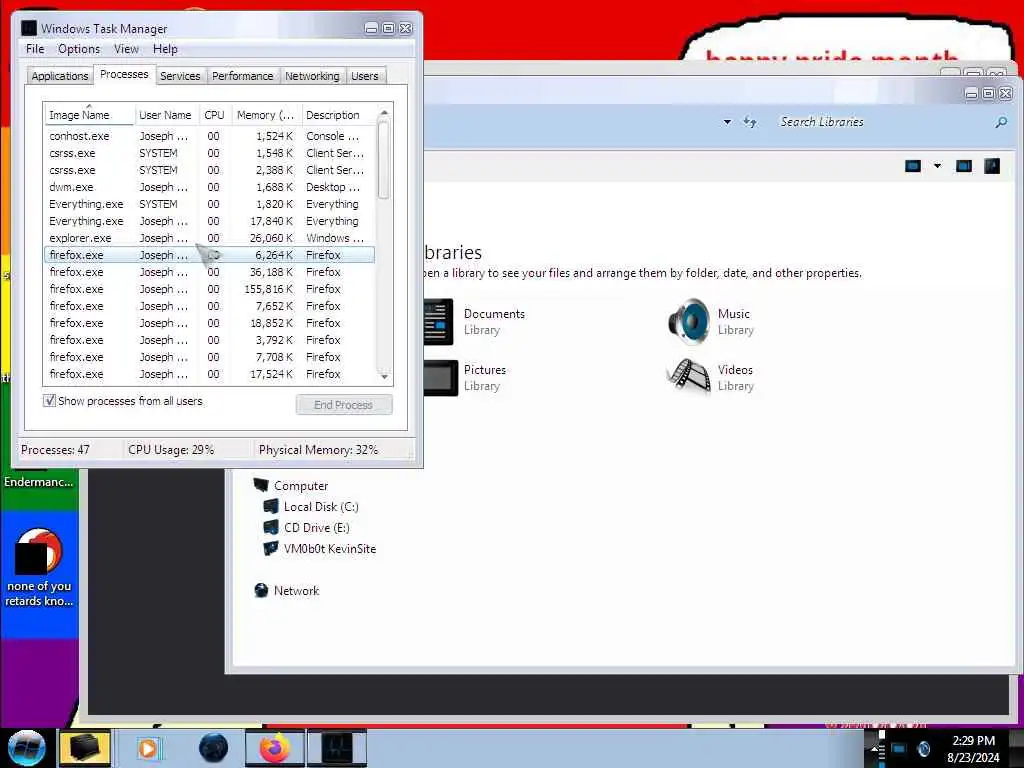Select the firefox.exe row using 18,852 K

click(x=209, y=323)
